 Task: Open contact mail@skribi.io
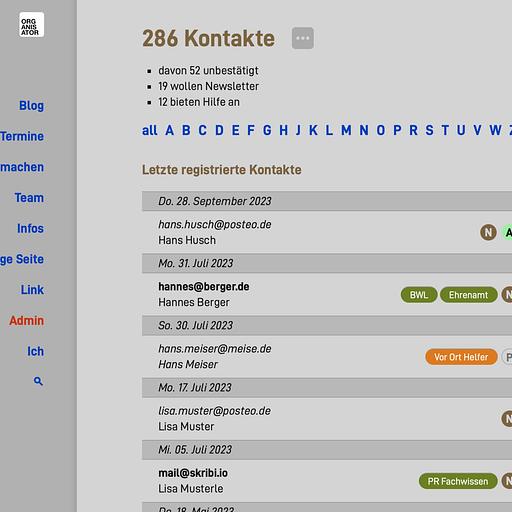[x=193, y=473]
